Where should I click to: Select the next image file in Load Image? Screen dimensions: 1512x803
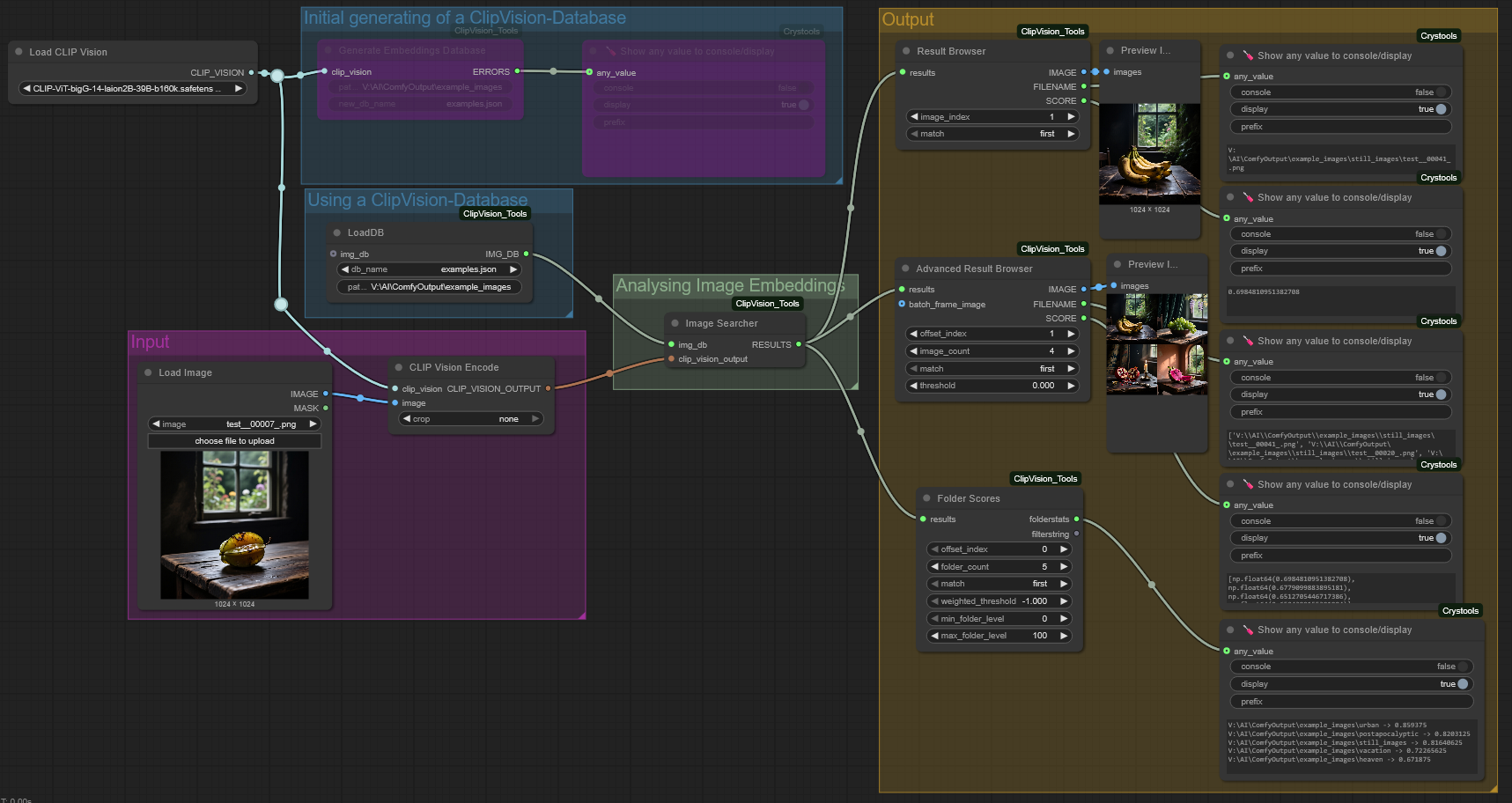pyautogui.click(x=312, y=424)
